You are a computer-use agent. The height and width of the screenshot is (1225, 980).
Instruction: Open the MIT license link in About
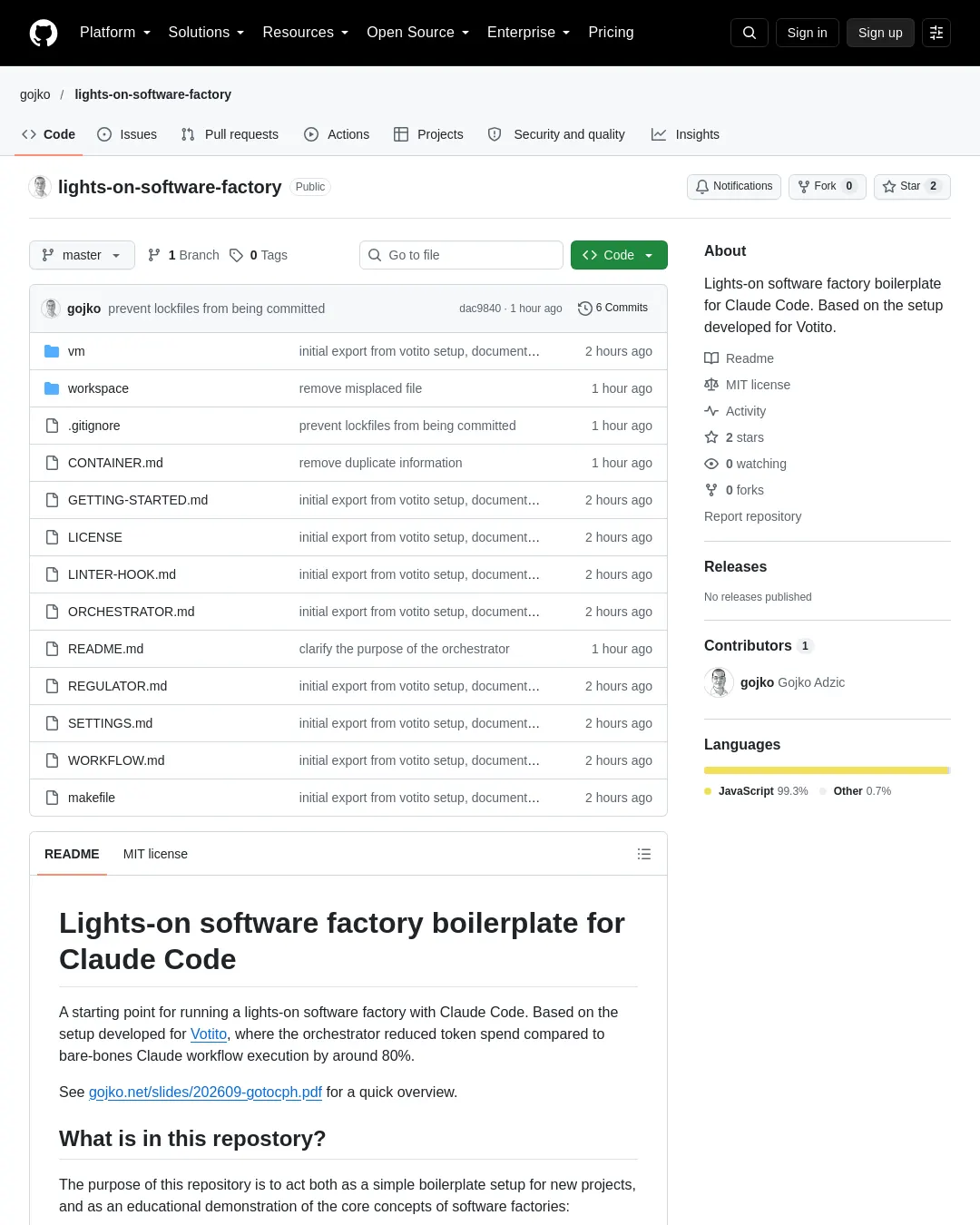[x=747, y=385]
